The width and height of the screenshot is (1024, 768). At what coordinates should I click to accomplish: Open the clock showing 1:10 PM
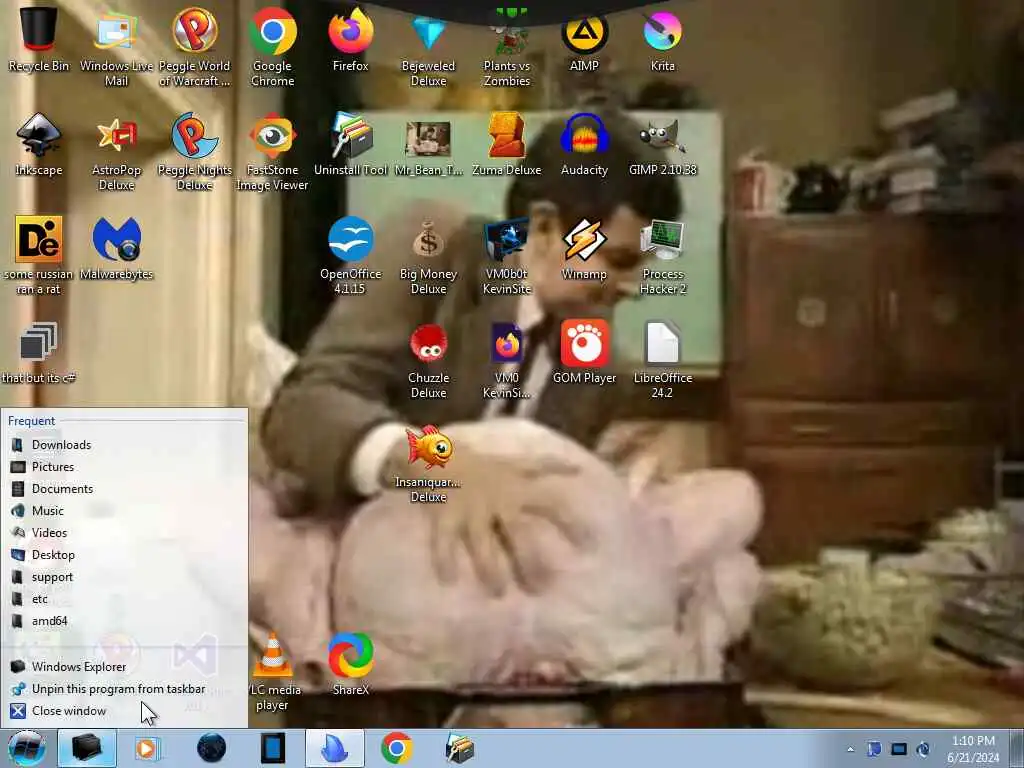pyautogui.click(x=973, y=749)
